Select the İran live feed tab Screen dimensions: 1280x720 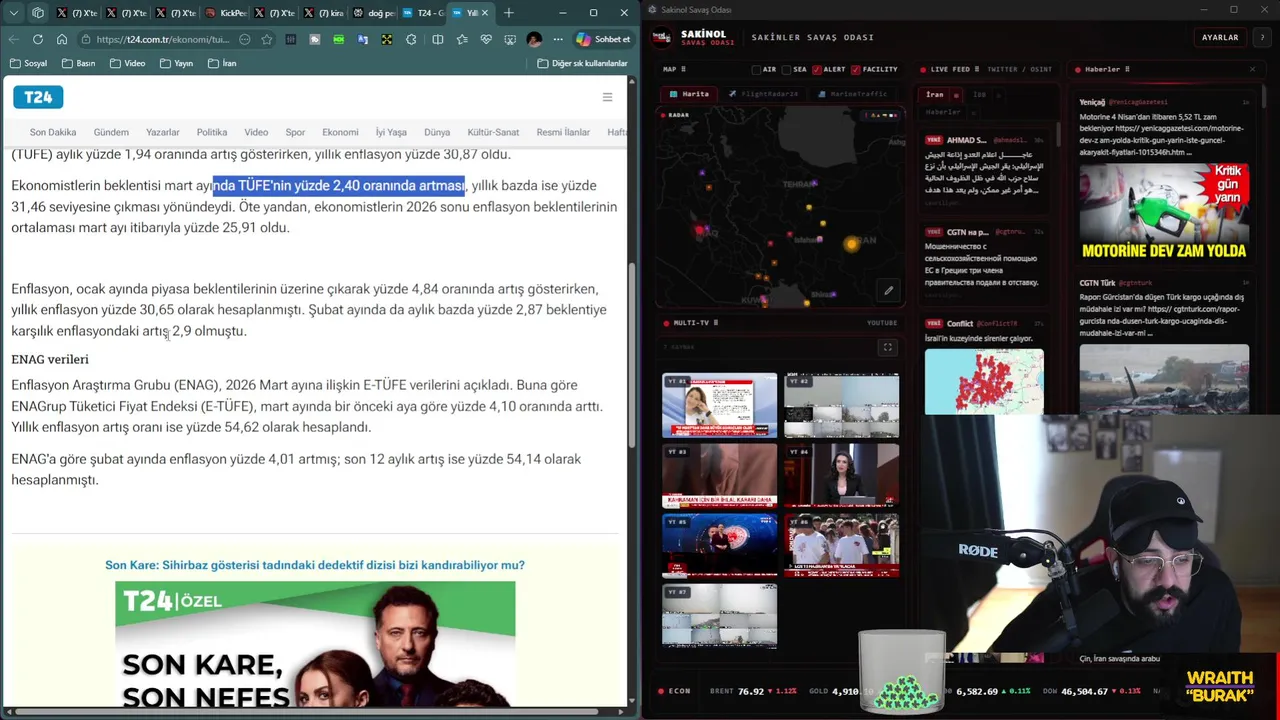pos(941,95)
